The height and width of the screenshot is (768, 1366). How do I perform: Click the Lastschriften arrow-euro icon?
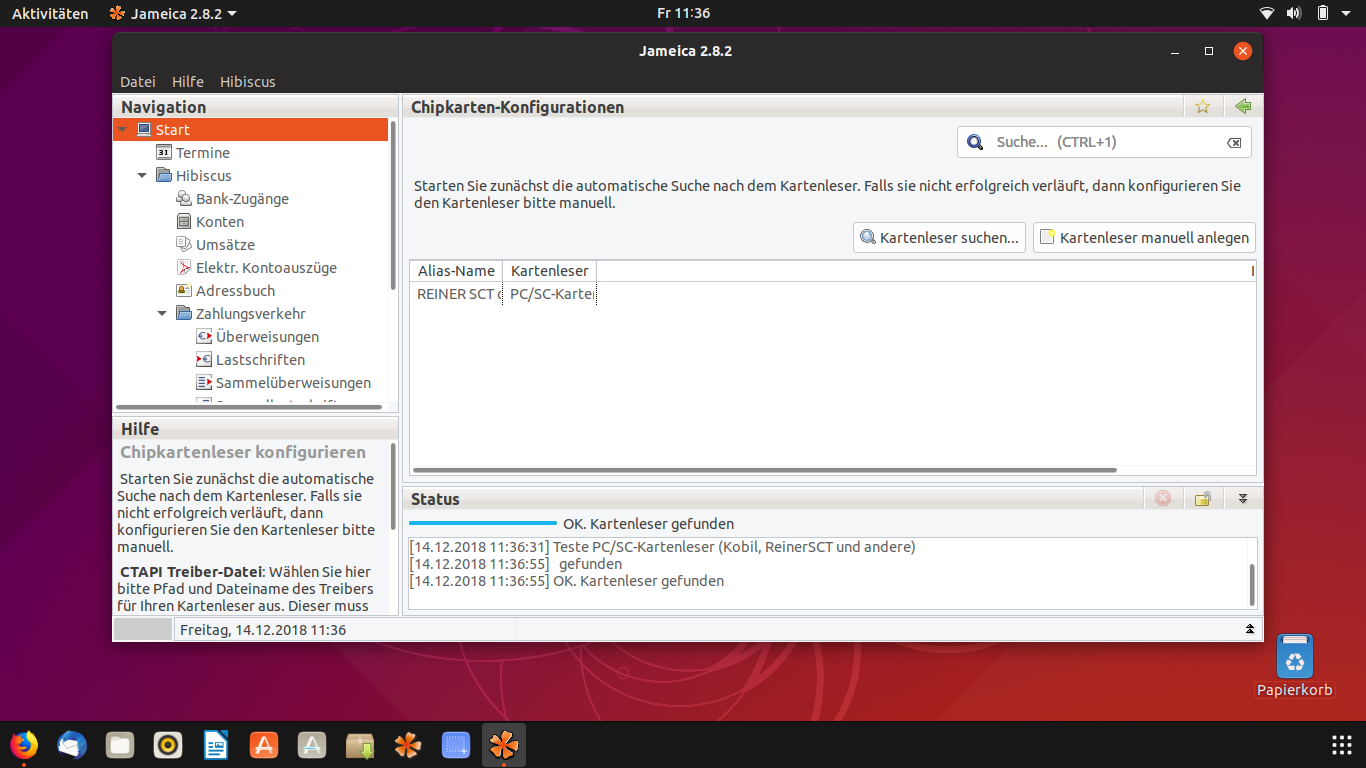point(204,360)
